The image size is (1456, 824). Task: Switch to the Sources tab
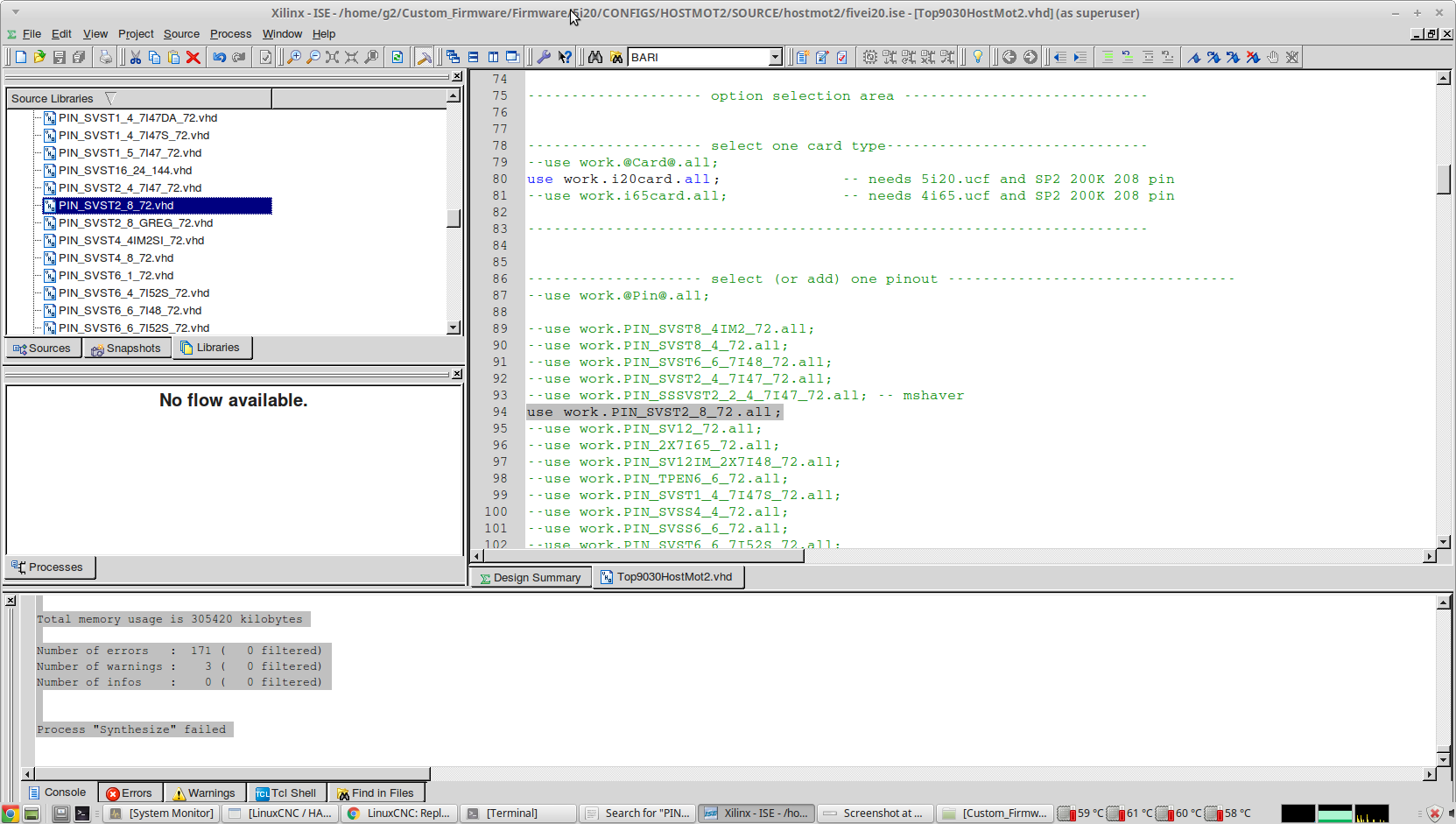point(42,348)
